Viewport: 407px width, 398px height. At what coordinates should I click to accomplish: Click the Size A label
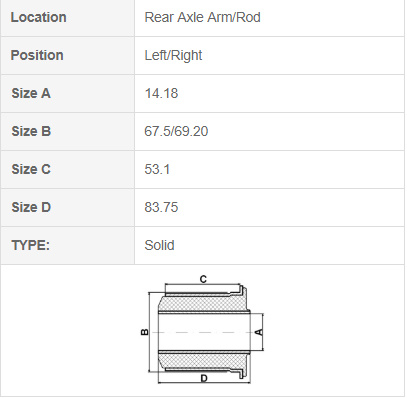coord(31,93)
